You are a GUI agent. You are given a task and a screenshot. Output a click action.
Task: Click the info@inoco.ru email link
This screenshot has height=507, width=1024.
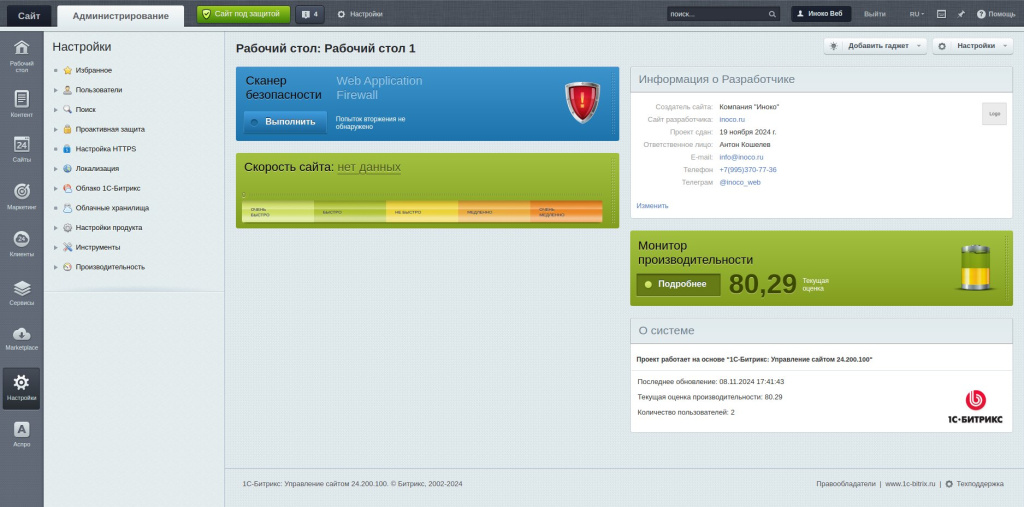pyautogui.click(x=741, y=157)
